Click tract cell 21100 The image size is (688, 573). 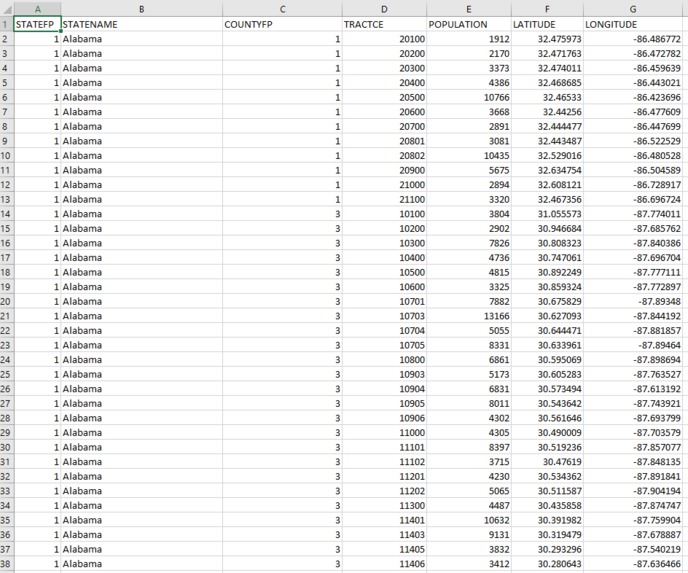pos(384,199)
